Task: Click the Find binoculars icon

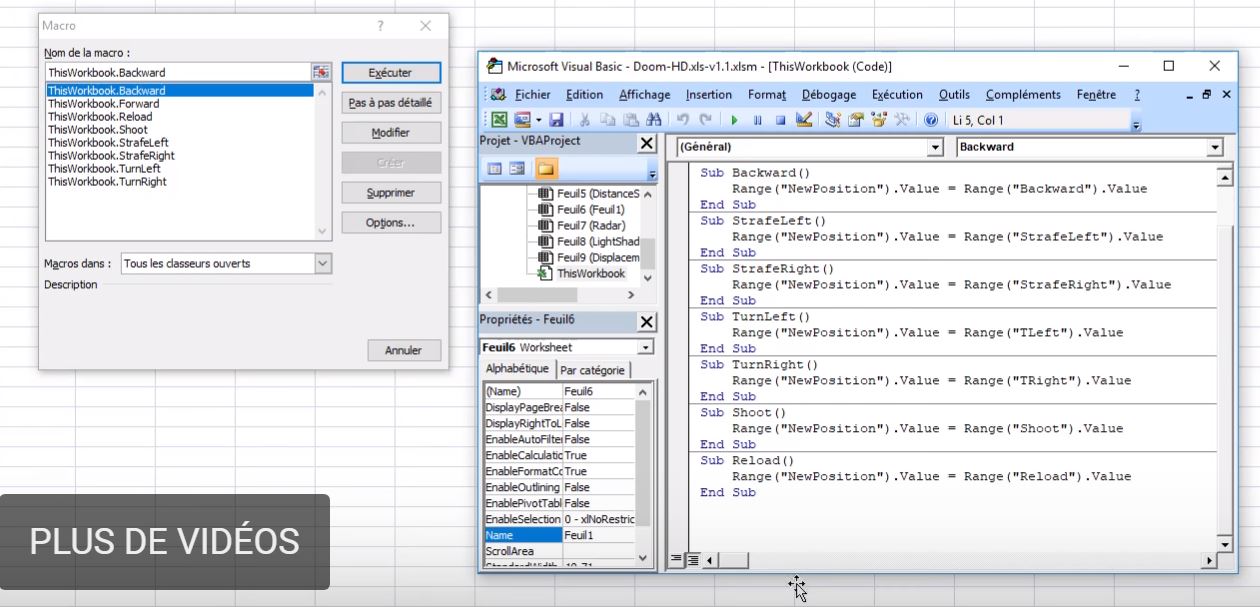Action: pos(653,120)
